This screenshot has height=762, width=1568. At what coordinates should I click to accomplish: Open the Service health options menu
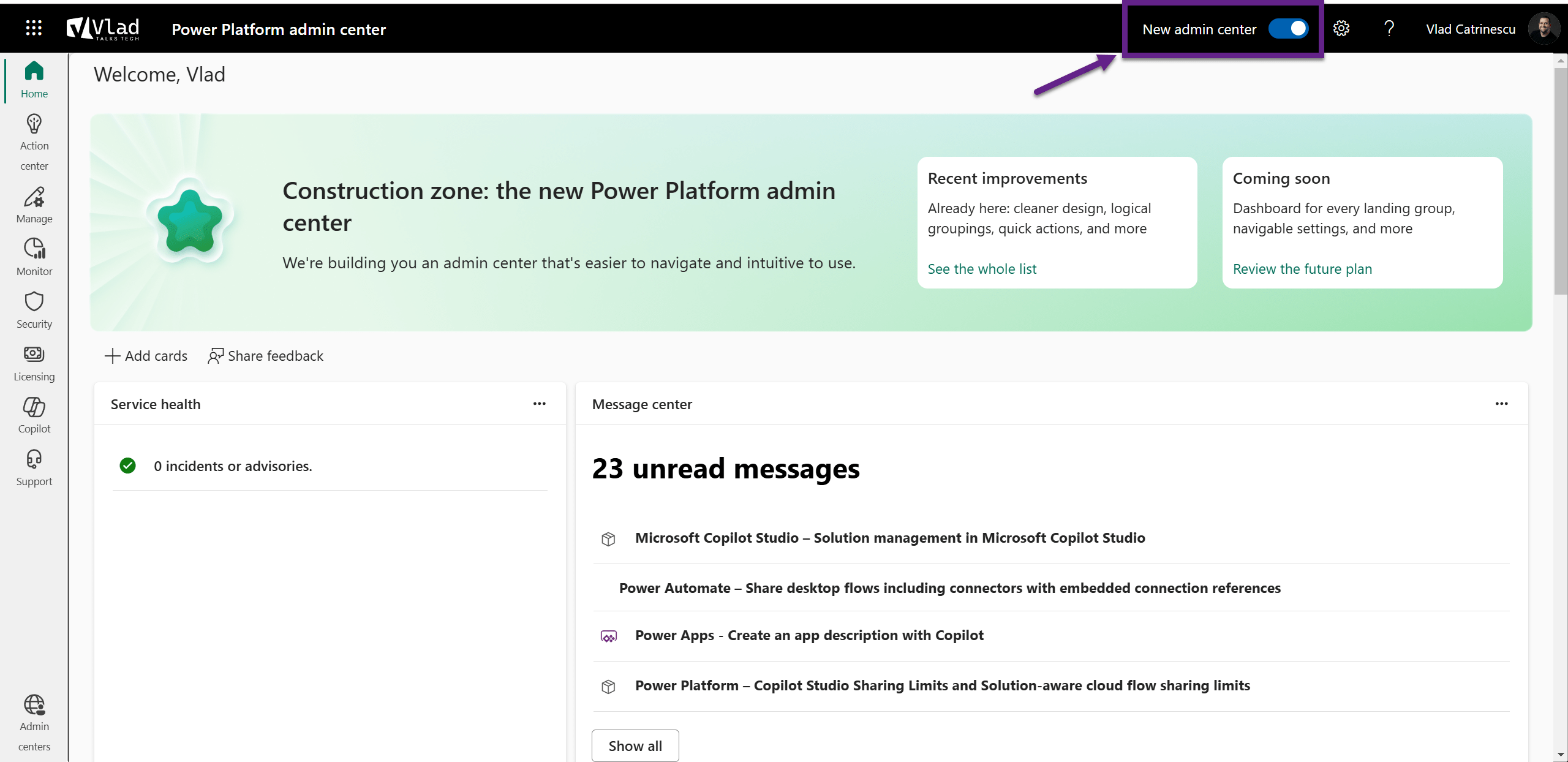539,403
